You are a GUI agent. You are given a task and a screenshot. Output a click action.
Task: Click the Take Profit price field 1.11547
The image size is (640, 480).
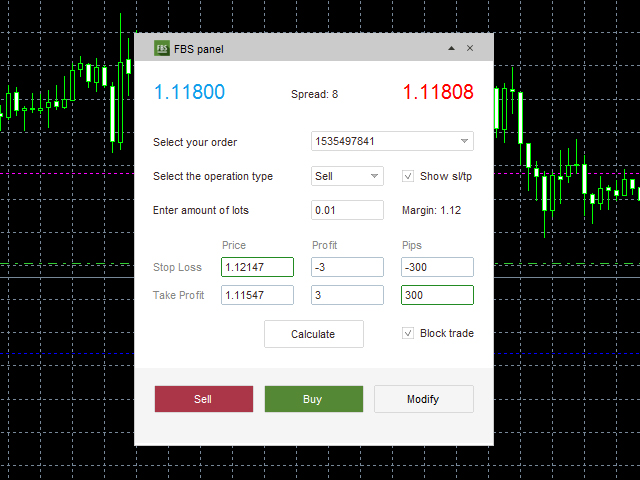pos(257,295)
